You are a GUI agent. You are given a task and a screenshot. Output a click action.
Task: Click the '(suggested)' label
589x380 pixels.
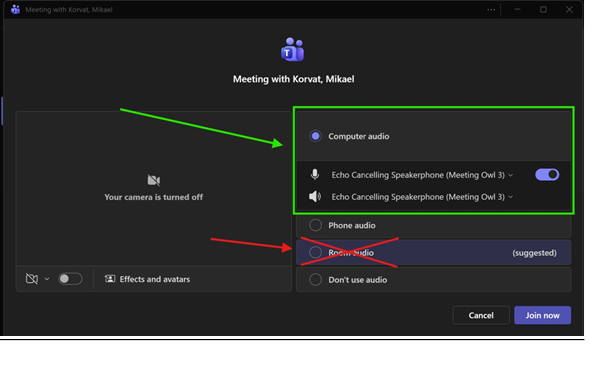pos(534,253)
